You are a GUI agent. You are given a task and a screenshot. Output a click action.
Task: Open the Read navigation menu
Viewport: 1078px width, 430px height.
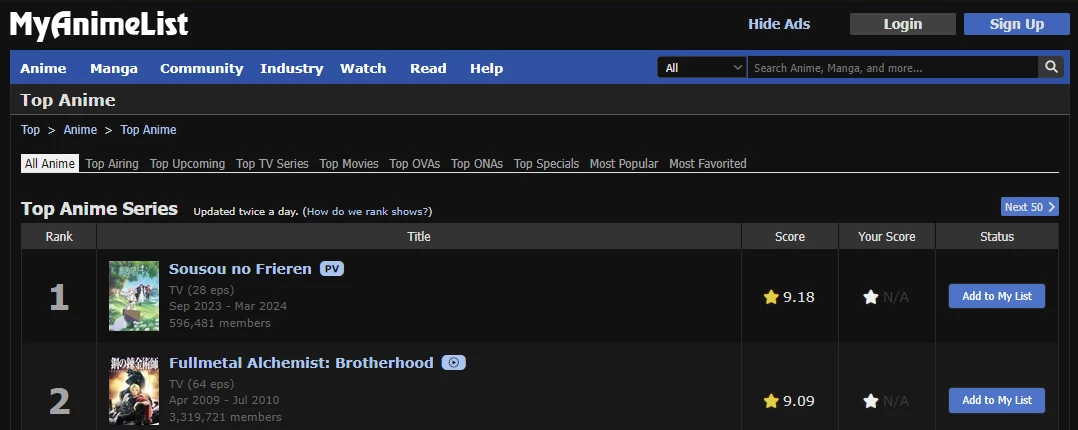click(x=428, y=68)
